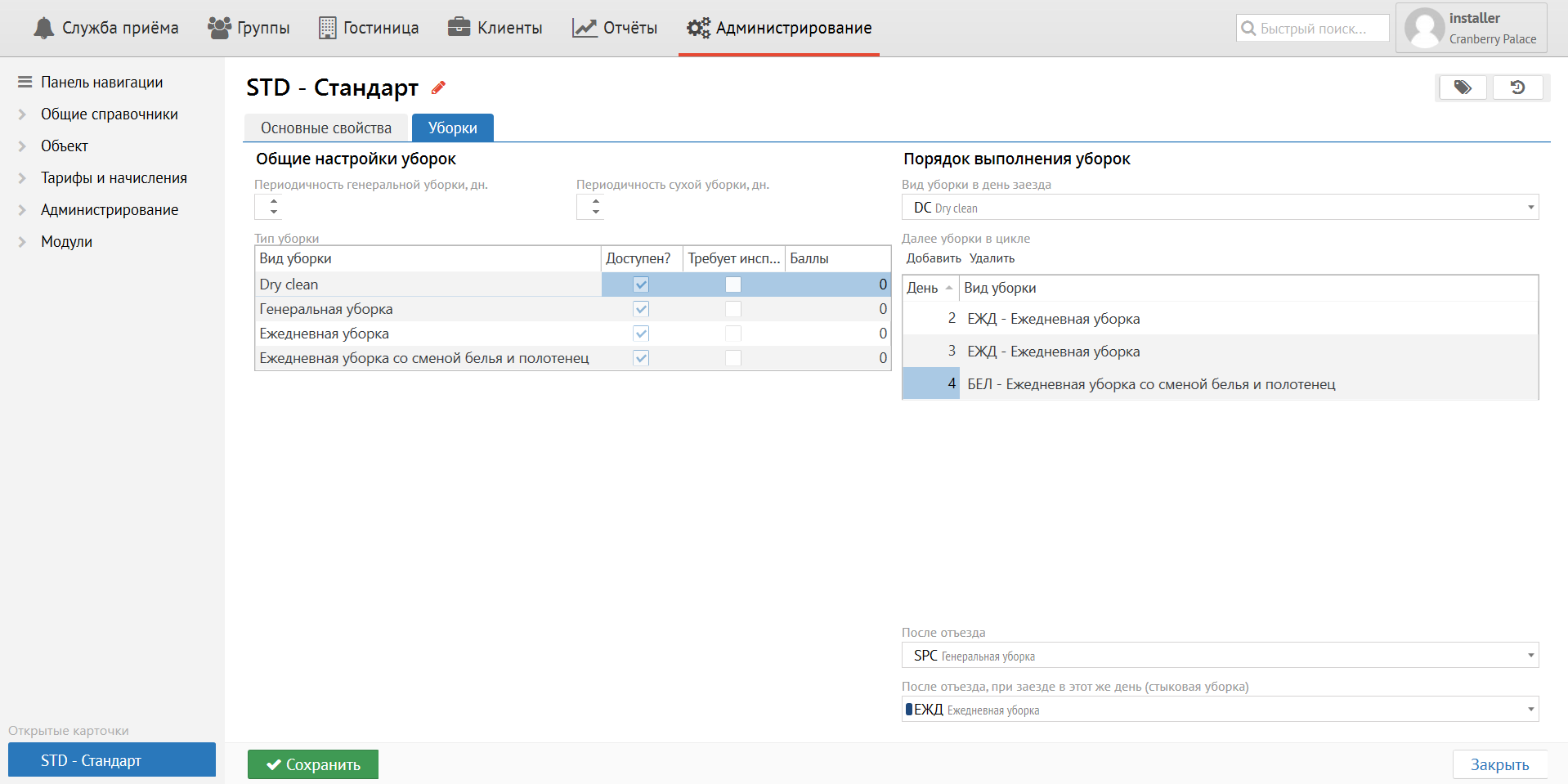Uncheck Доступен for Dry clean

[x=641, y=284]
